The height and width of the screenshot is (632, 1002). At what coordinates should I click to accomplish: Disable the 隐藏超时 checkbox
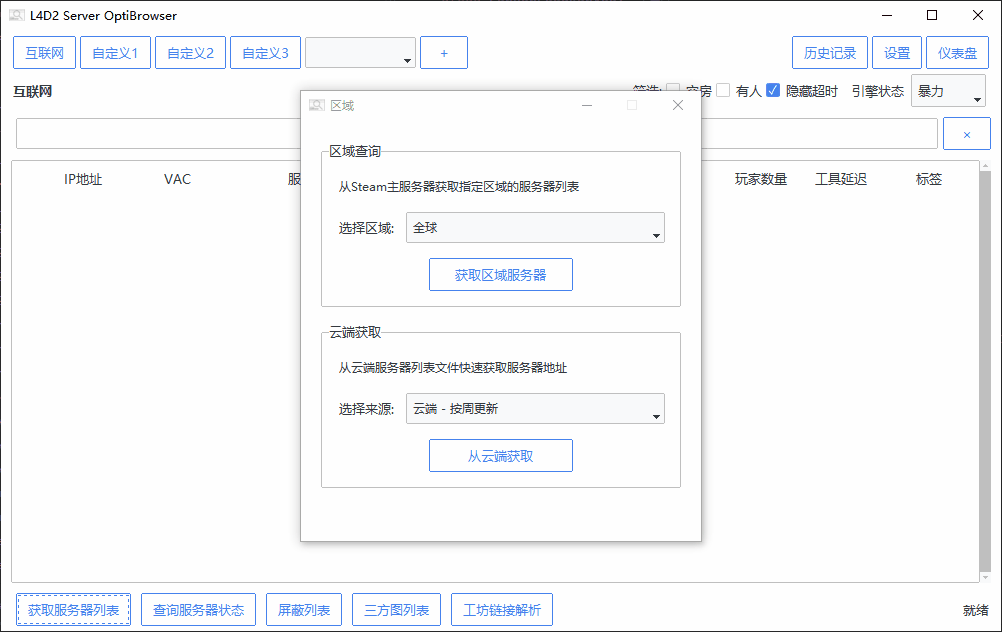[773, 90]
